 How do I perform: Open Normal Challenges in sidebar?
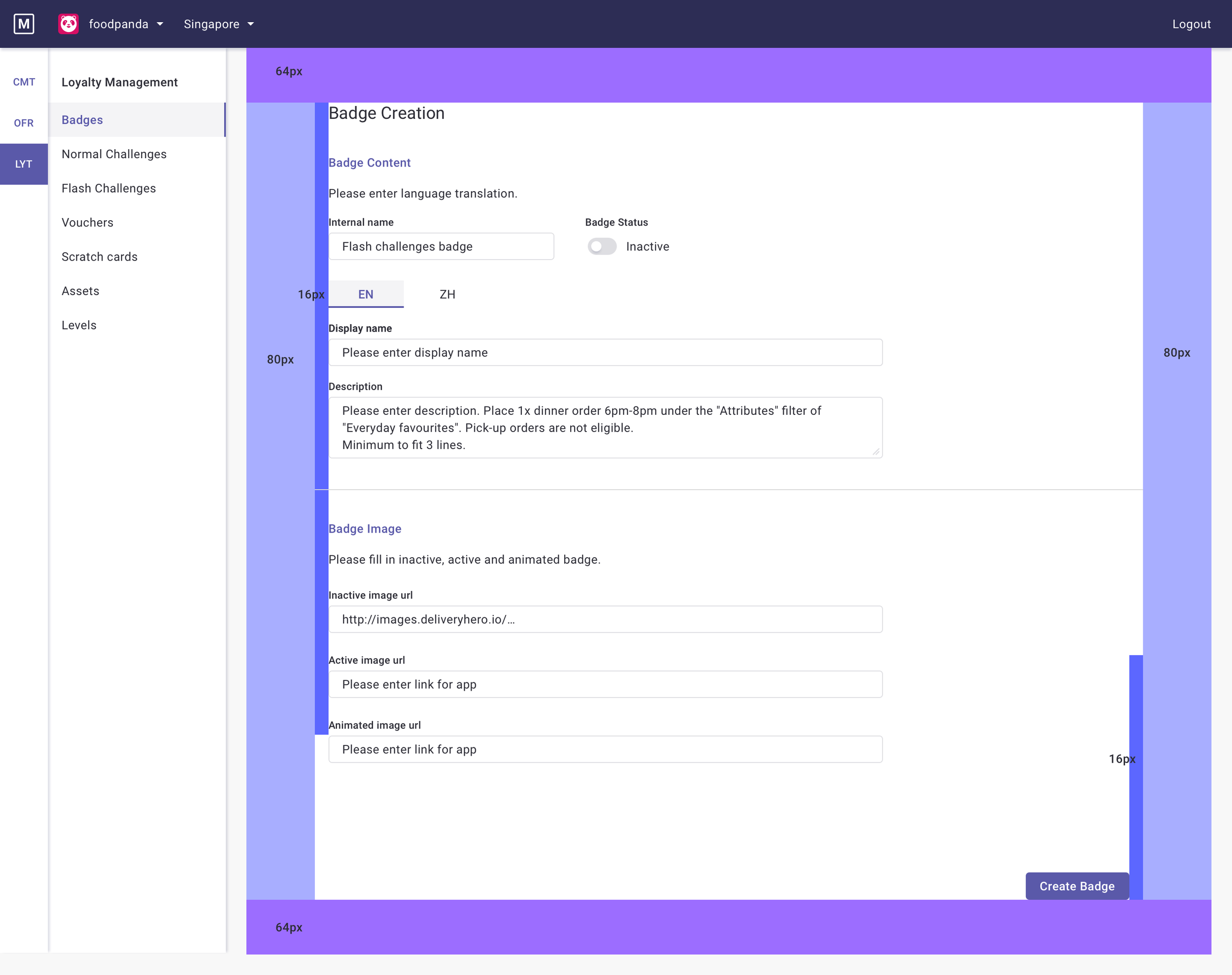point(114,154)
